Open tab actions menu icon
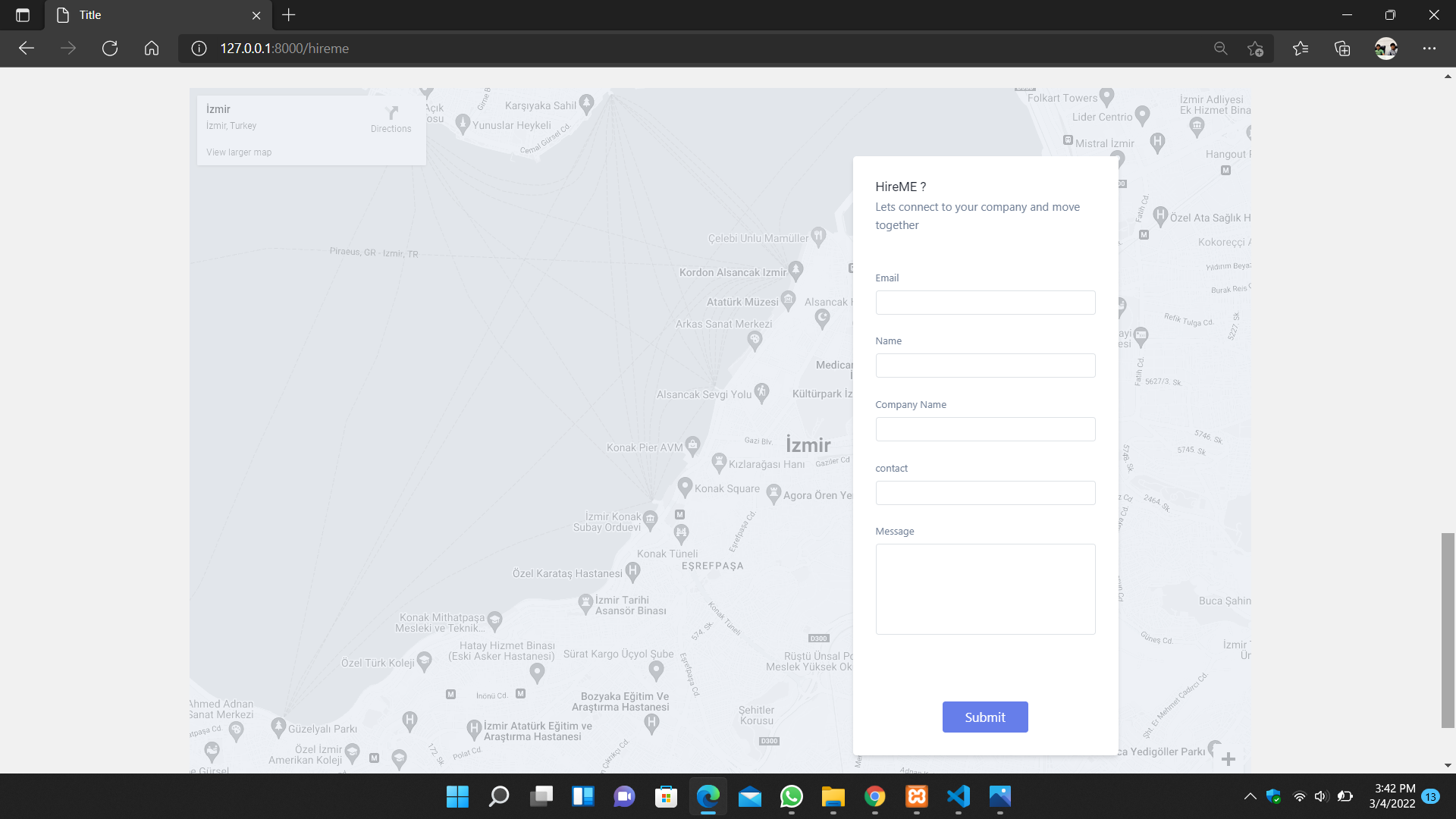The height and width of the screenshot is (819, 1456). 23,15
